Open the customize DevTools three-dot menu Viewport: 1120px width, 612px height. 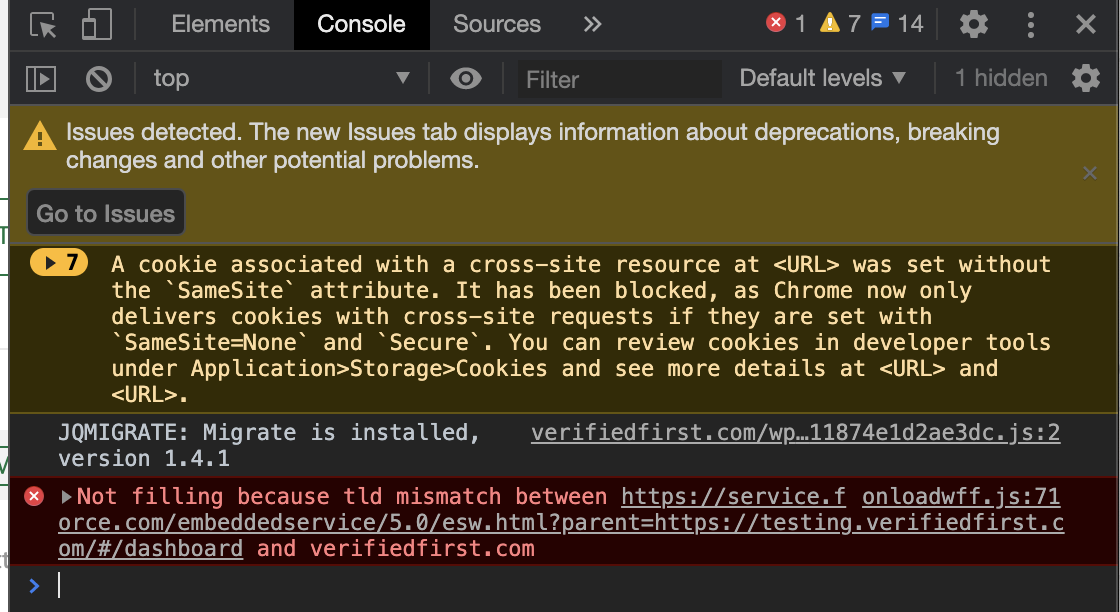pyautogui.click(x=1031, y=24)
